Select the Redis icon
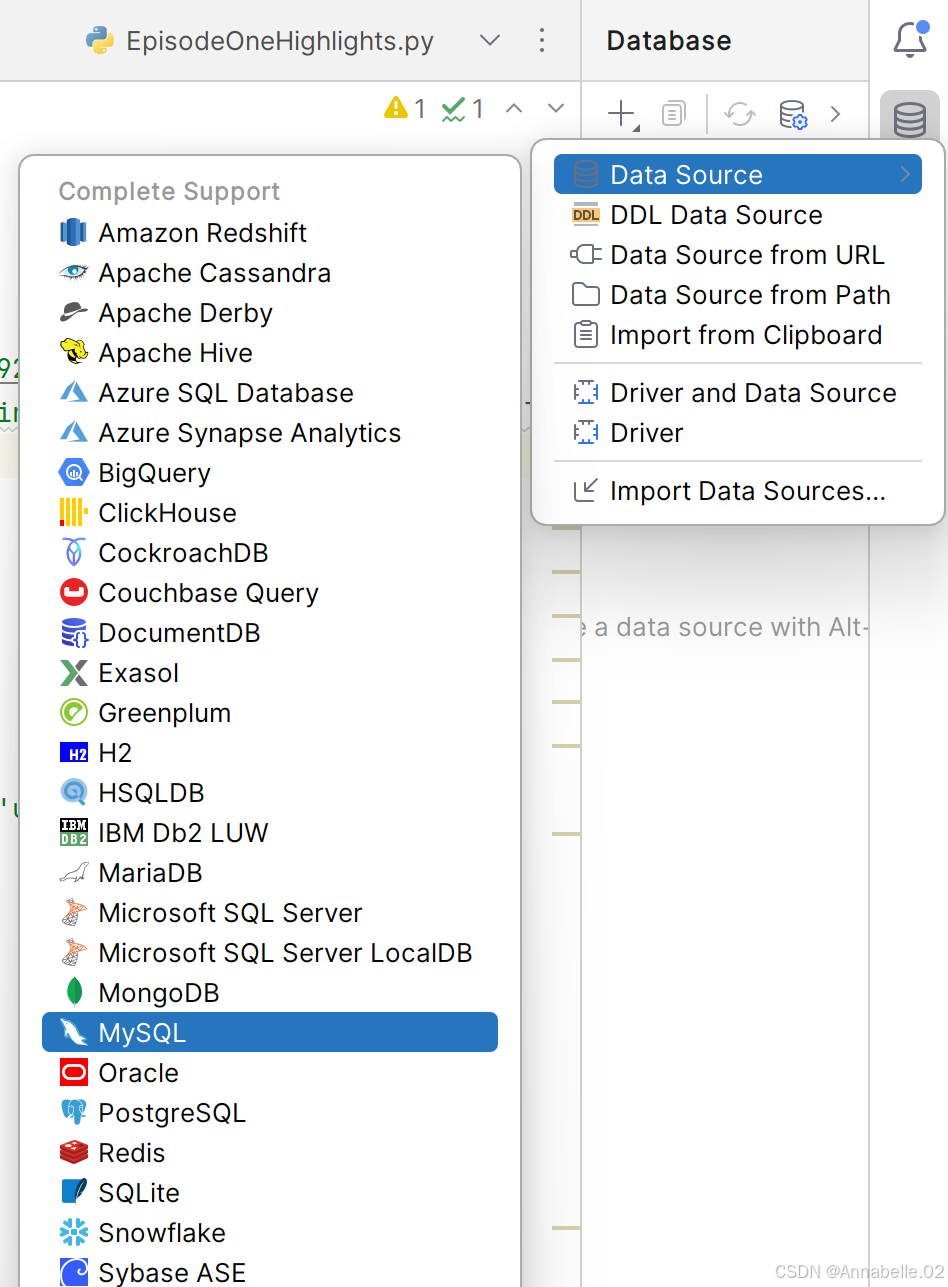 click(x=74, y=1153)
